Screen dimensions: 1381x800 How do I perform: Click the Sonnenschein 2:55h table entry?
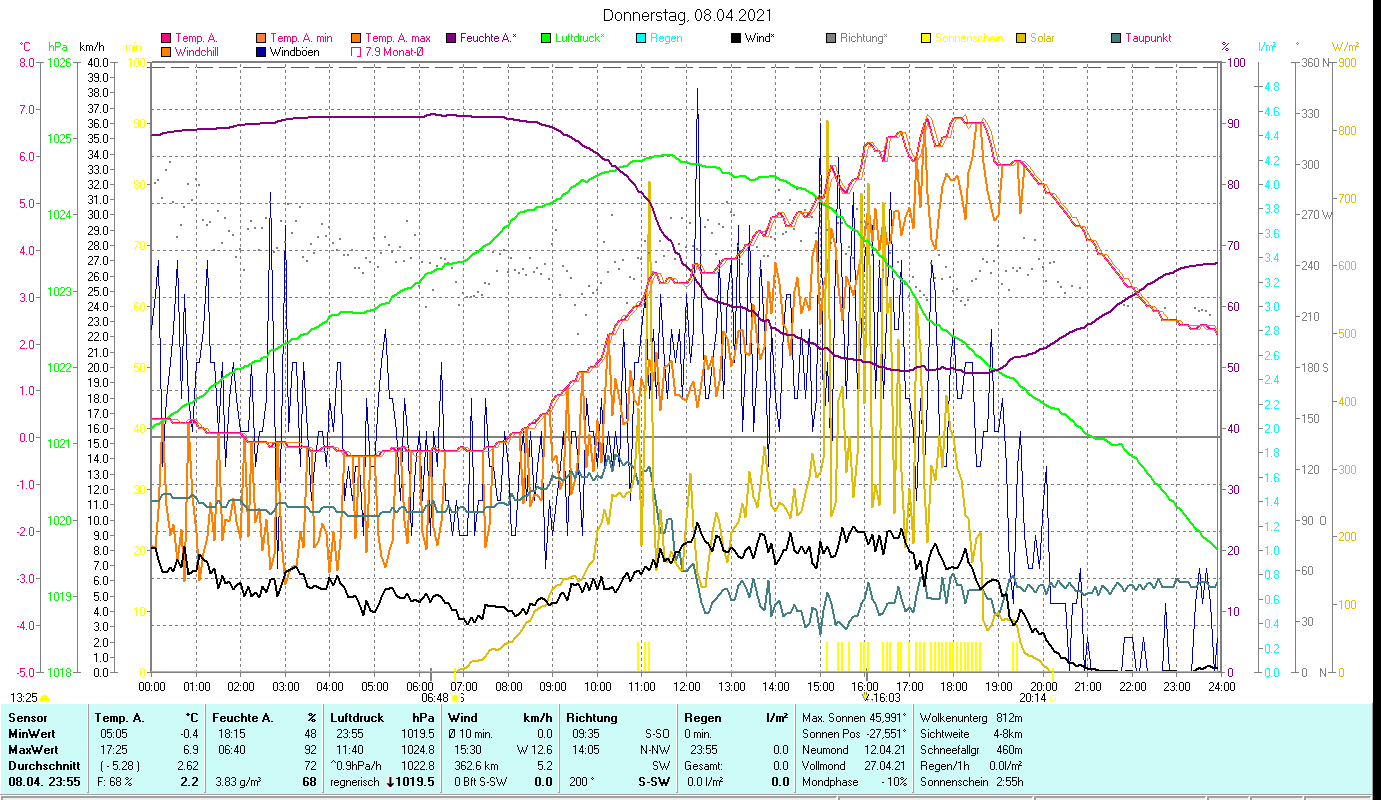tap(971, 782)
